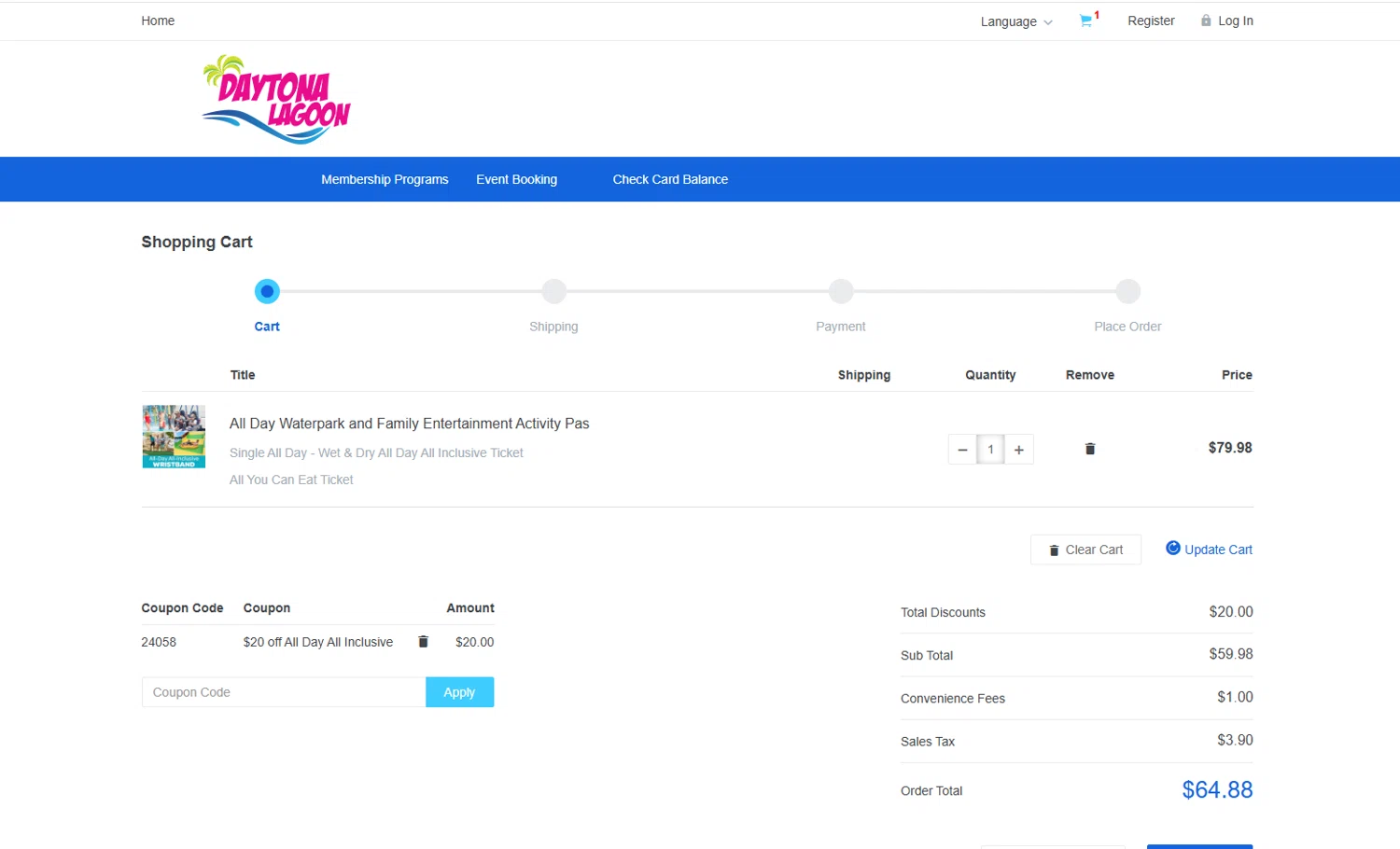Click the Clear Cart button
Viewport: 1400px width, 849px height.
coord(1085,550)
